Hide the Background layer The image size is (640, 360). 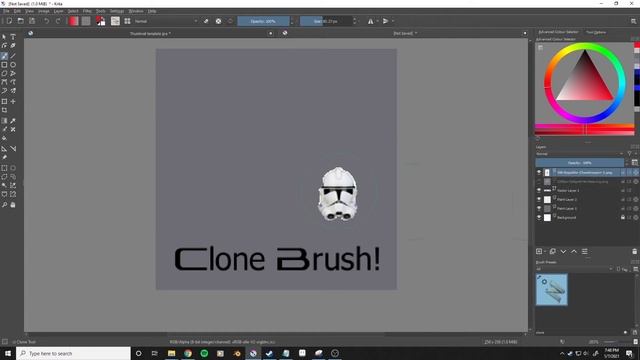pos(539,218)
